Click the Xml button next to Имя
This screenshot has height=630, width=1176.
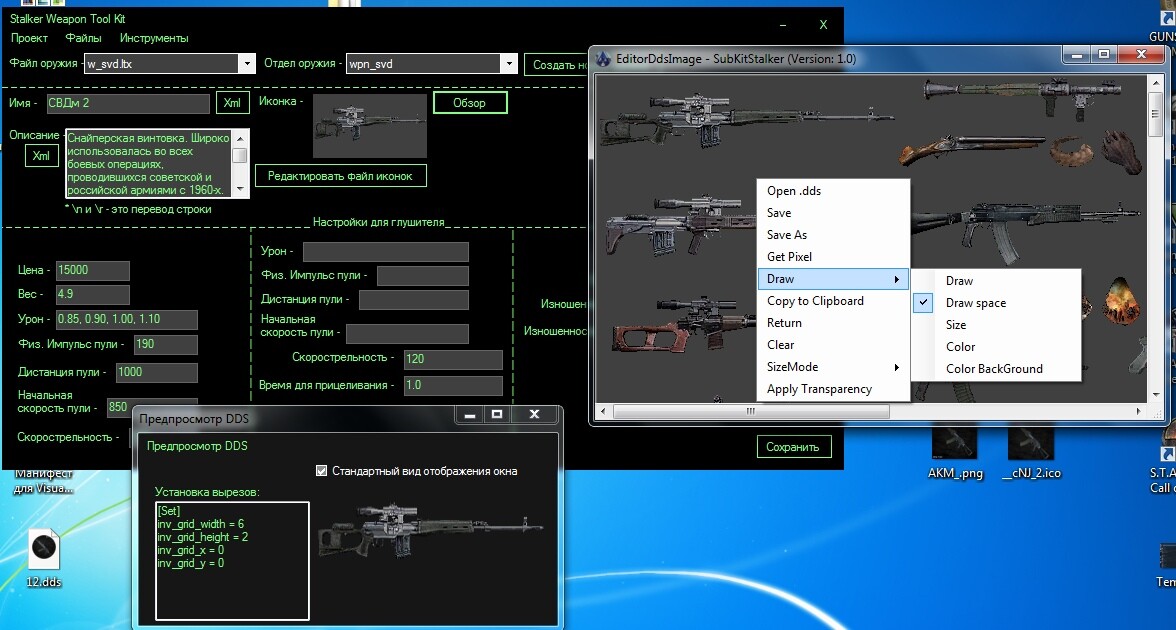(x=232, y=103)
